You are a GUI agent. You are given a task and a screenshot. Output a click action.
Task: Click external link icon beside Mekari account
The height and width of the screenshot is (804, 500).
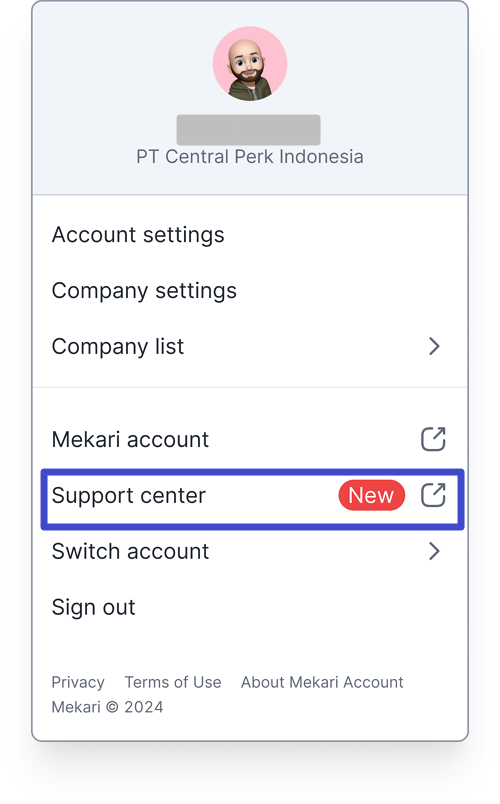click(433, 439)
